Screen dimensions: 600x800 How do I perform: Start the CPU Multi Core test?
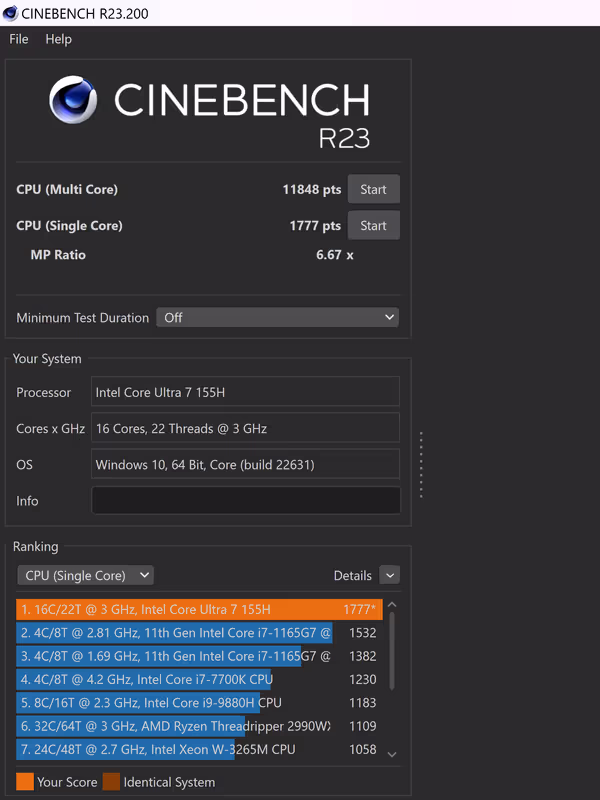(x=373, y=190)
